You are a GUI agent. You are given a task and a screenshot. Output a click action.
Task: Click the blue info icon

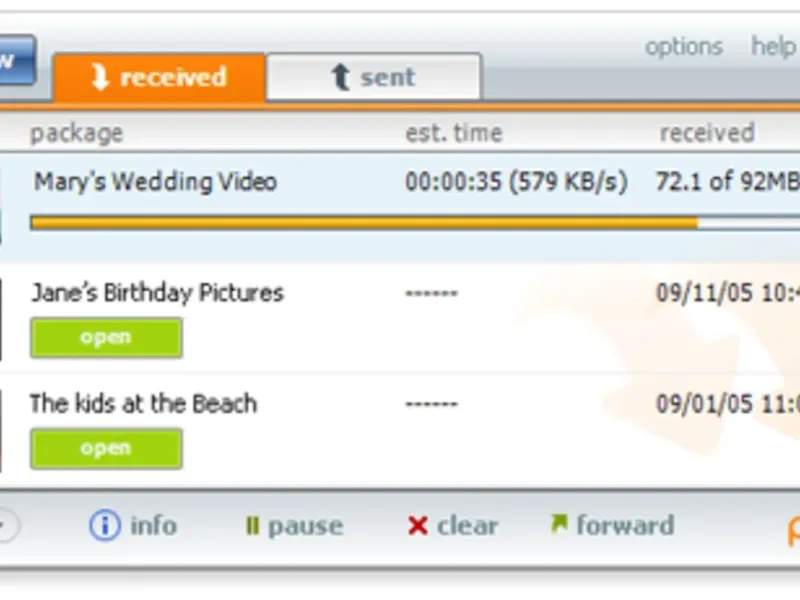pos(104,526)
